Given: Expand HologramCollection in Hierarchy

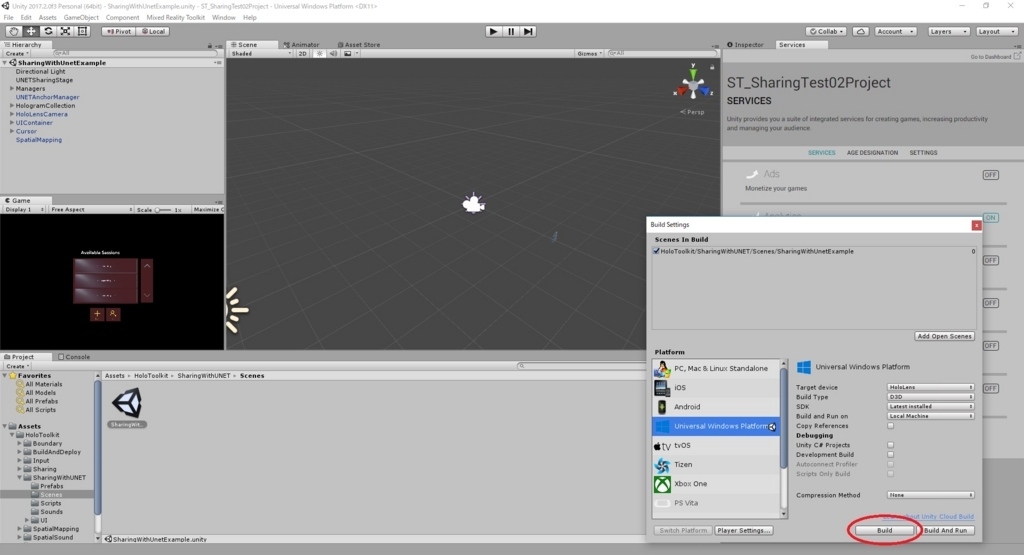Looking at the screenshot, I should (12, 105).
